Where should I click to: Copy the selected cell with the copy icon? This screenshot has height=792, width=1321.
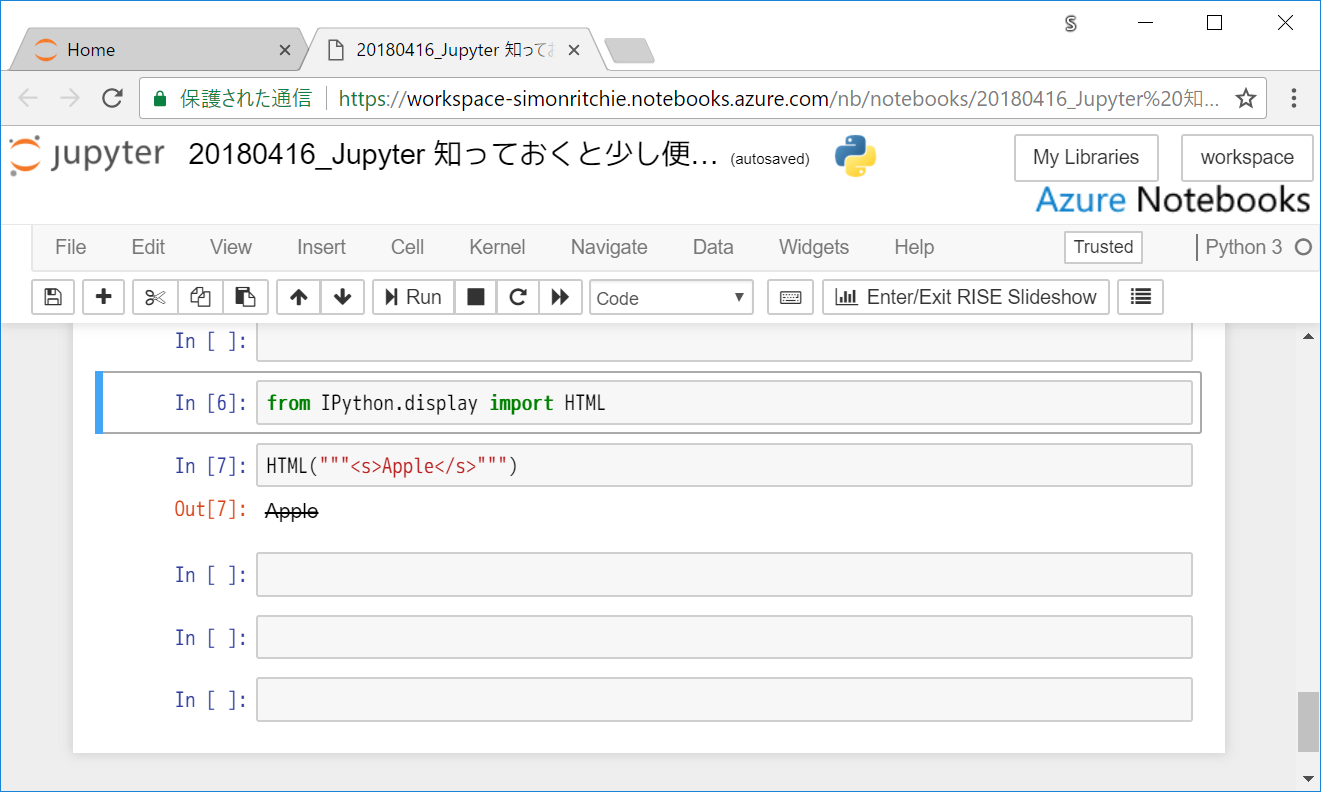pyautogui.click(x=199, y=296)
